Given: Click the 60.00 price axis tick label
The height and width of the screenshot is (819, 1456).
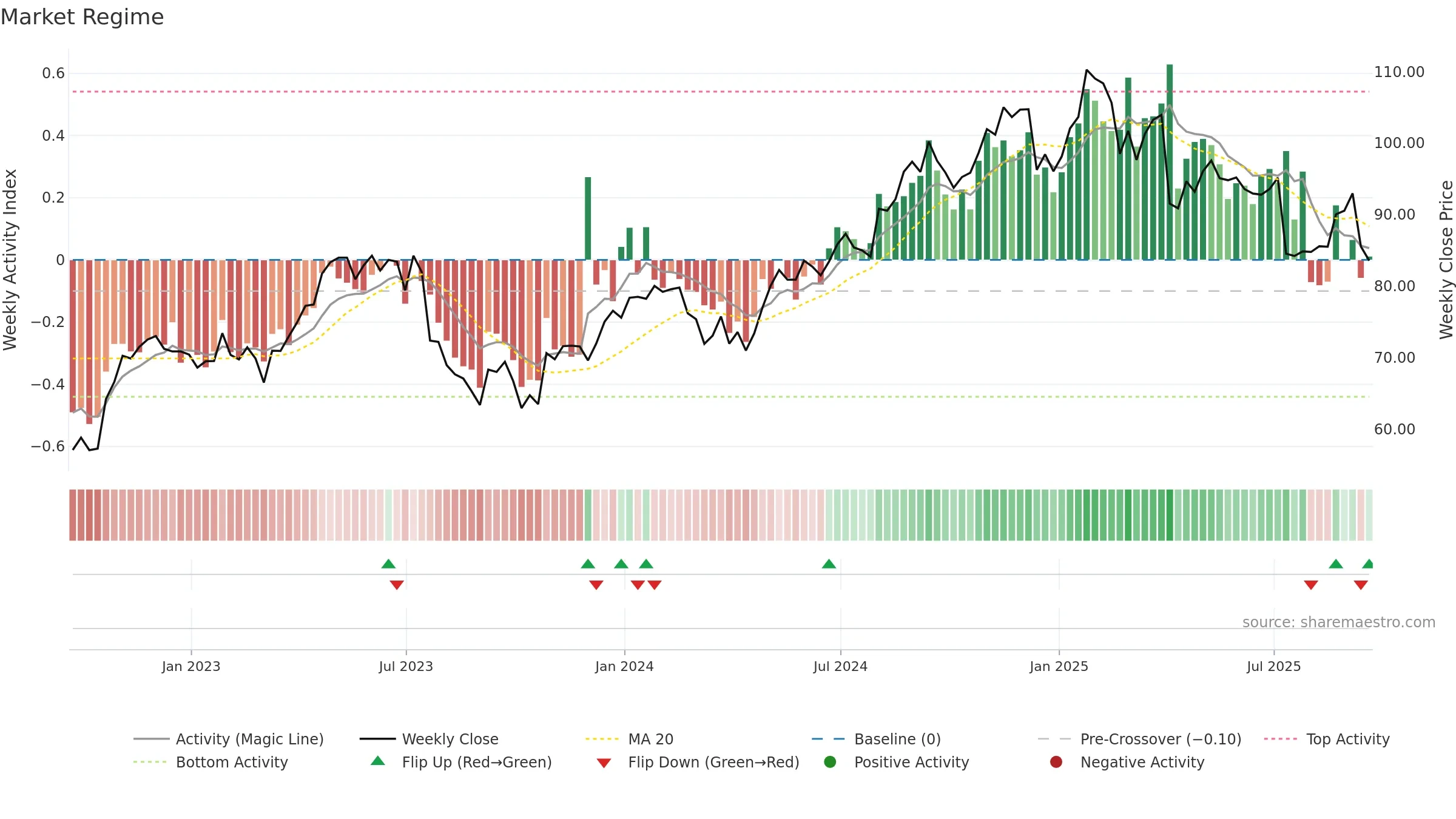Looking at the screenshot, I should pos(1395,430).
